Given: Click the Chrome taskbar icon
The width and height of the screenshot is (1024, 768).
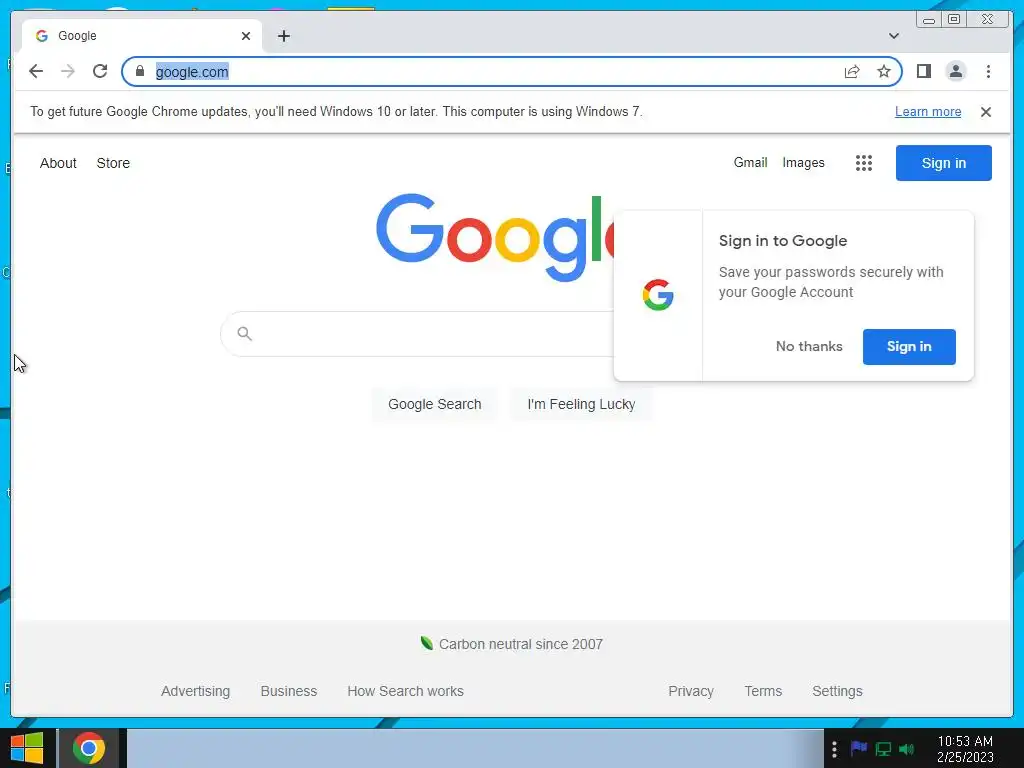Looking at the screenshot, I should click(x=89, y=748).
